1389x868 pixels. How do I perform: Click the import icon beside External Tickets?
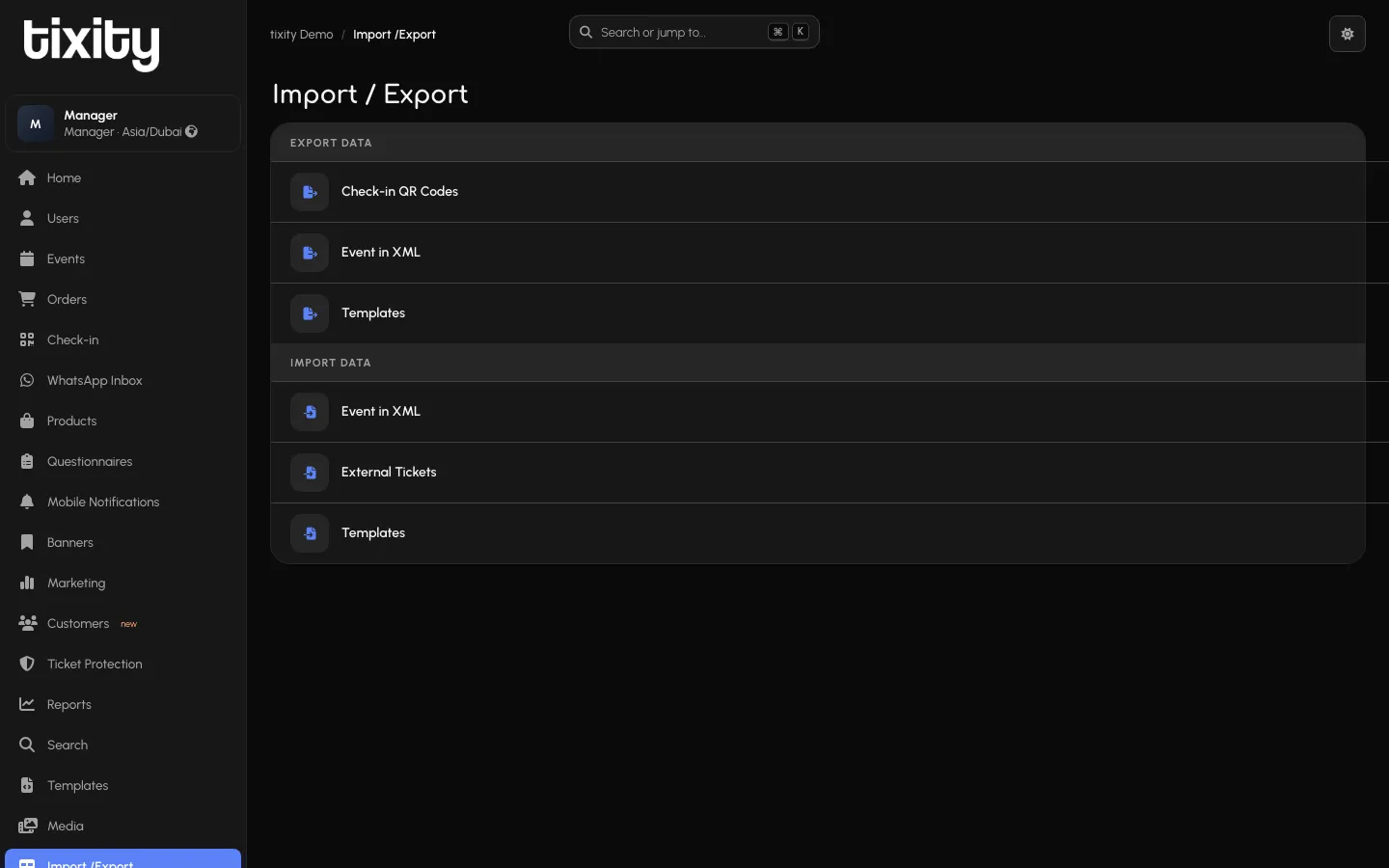tap(310, 473)
